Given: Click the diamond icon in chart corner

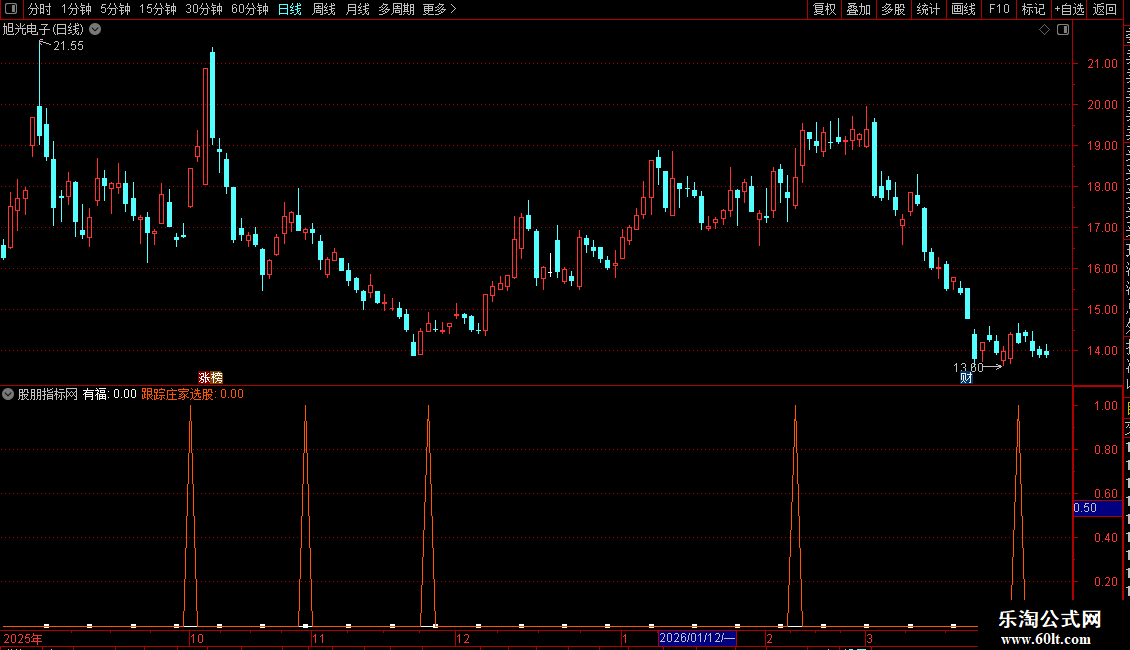Looking at the screenshot, I should tap(1044, 30).
